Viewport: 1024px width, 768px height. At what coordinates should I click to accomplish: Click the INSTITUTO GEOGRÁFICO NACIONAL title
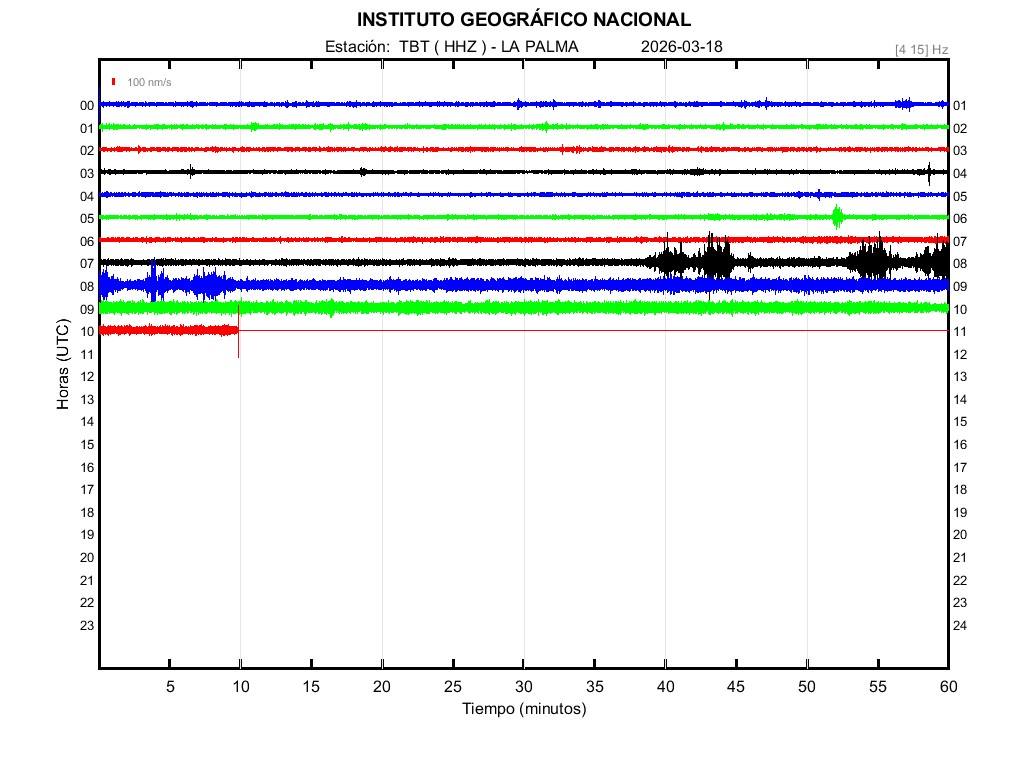pos(523,20)
